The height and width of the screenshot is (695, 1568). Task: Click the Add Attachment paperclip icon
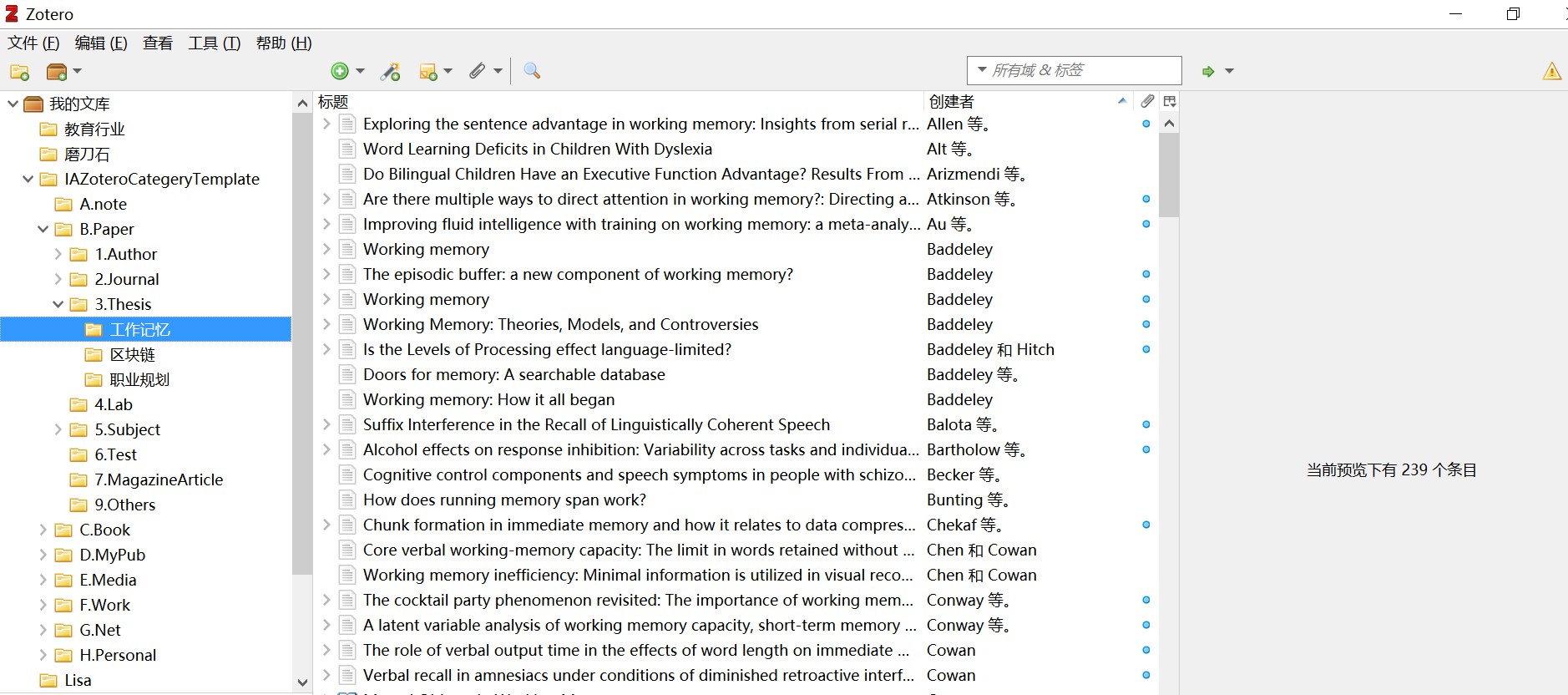click(x=477, y=71)
